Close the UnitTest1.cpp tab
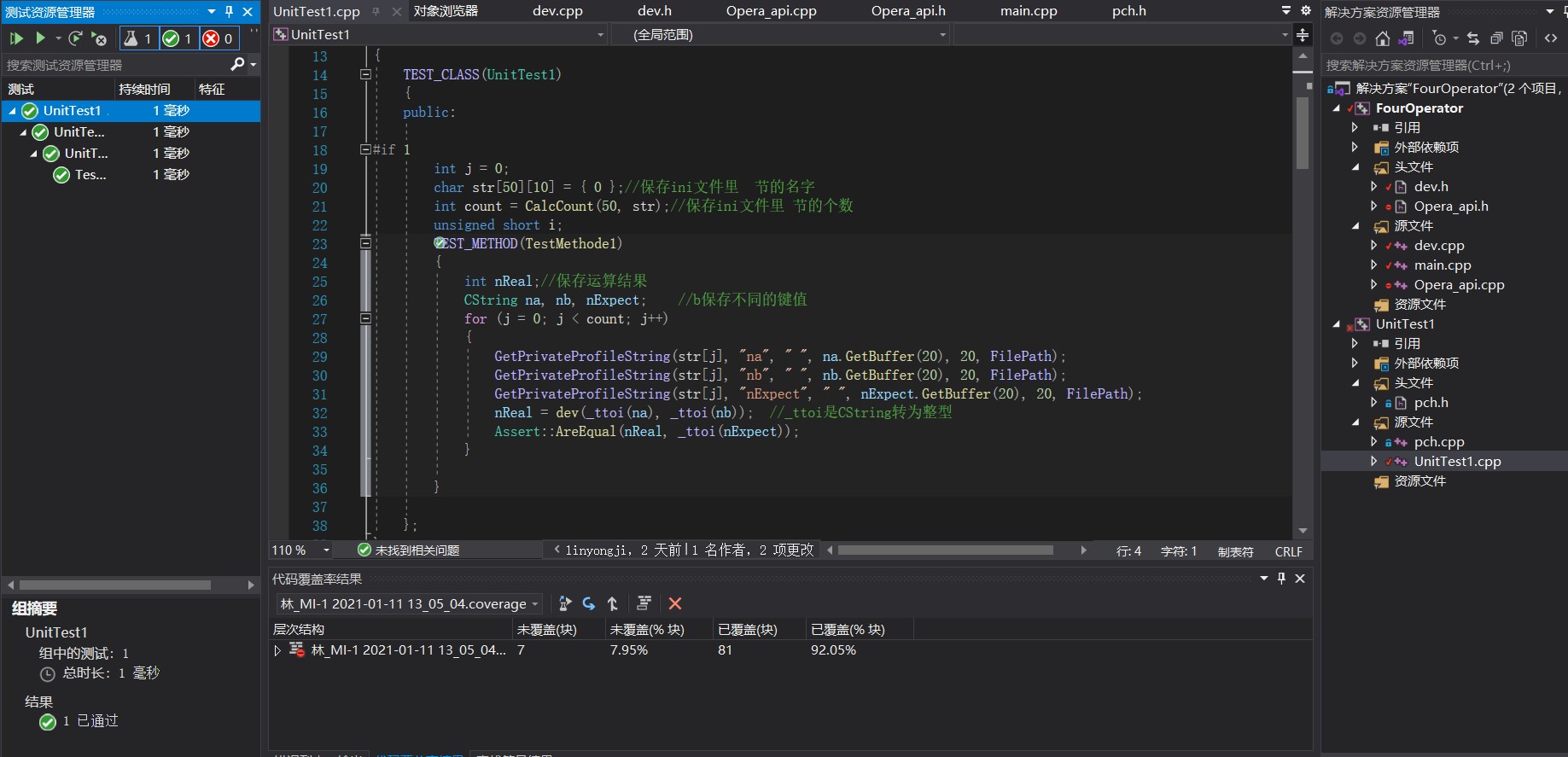Viewport: 1568px width, 757px height. 397,12
